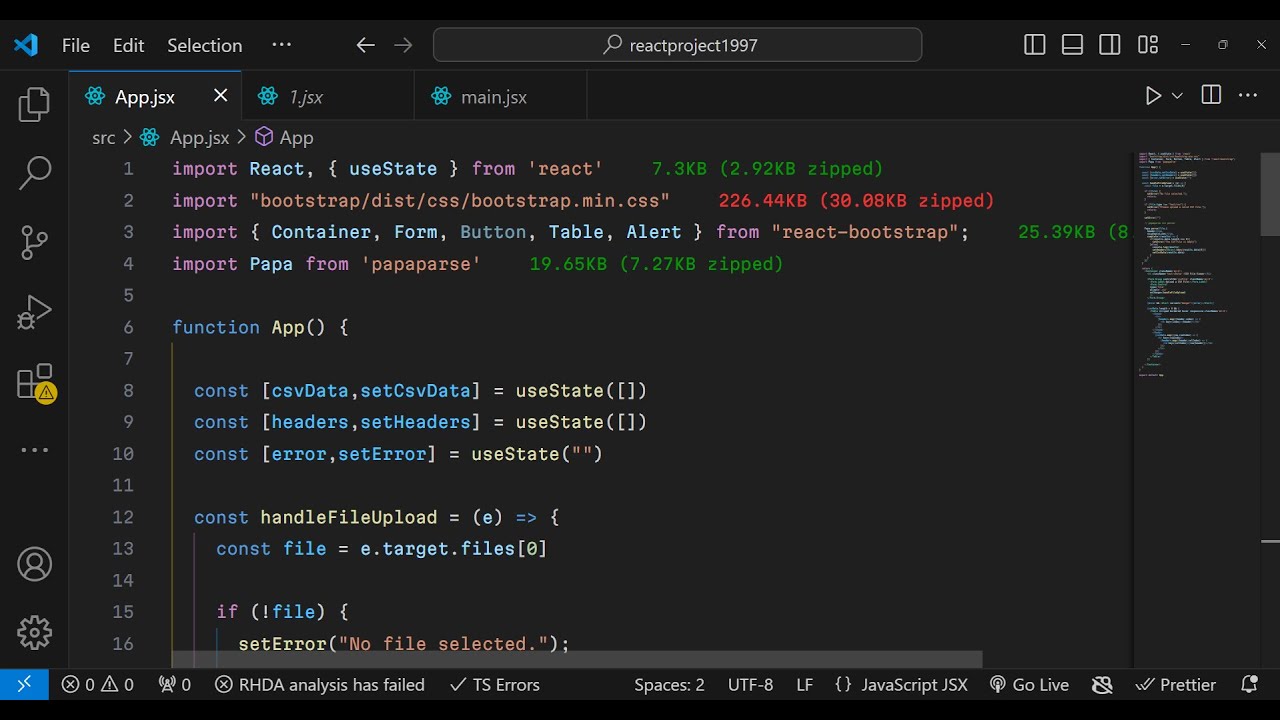The width and height of the screenshot is (1280, 720).
Task: Open the Edit menu
Action: pyautogui.click(x=128, y=45)
